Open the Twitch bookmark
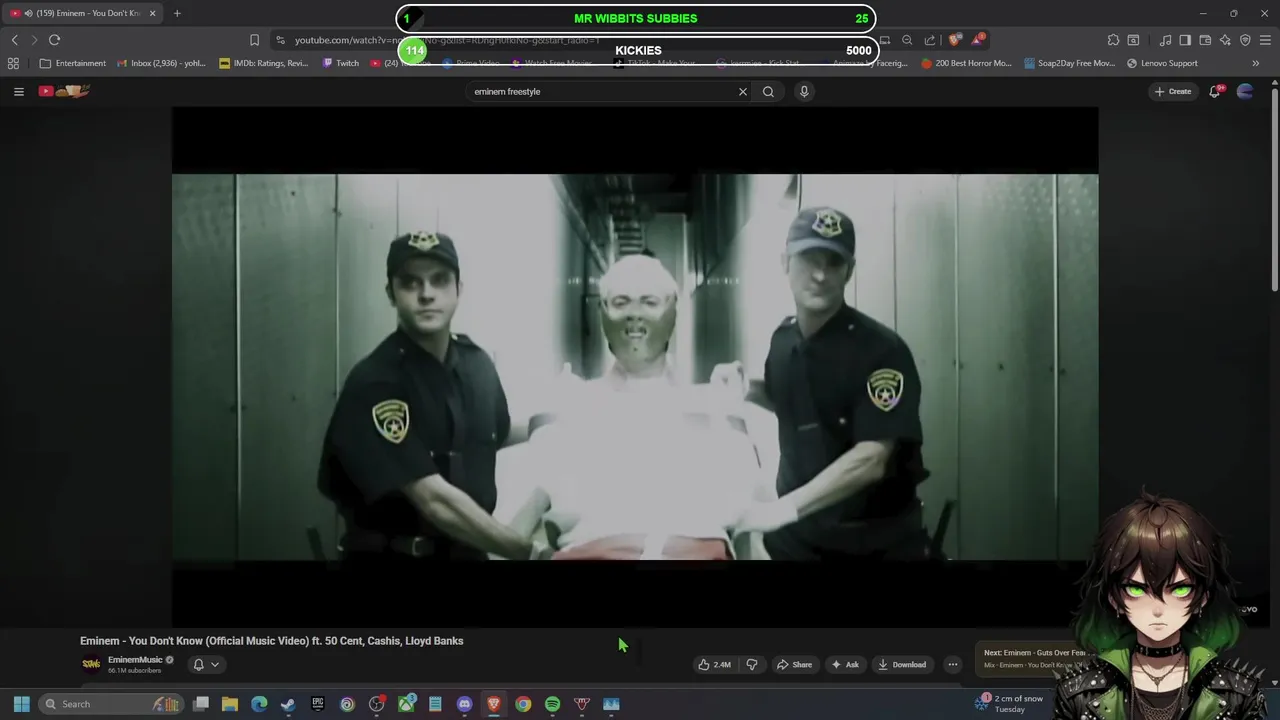Viewport: 1280px width, 720px height. coord(341,63)
